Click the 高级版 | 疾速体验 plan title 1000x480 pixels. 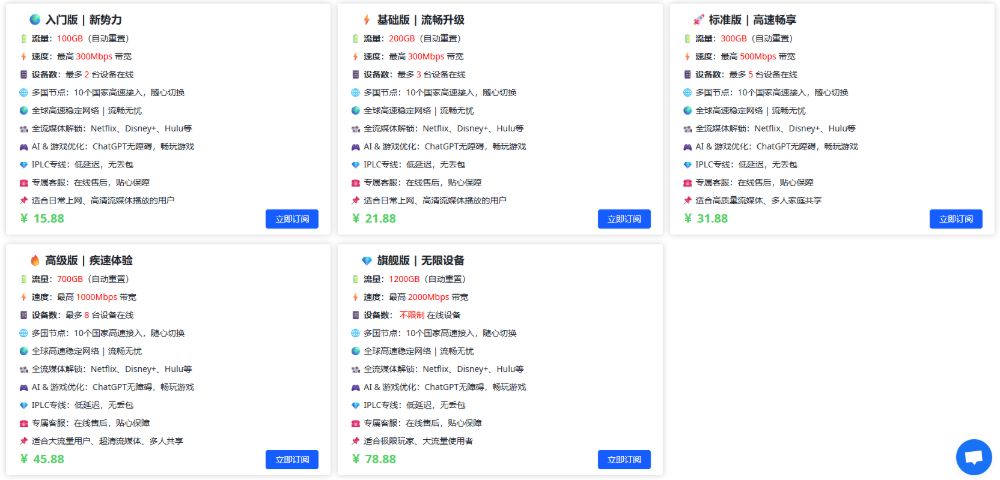point(89,261)
